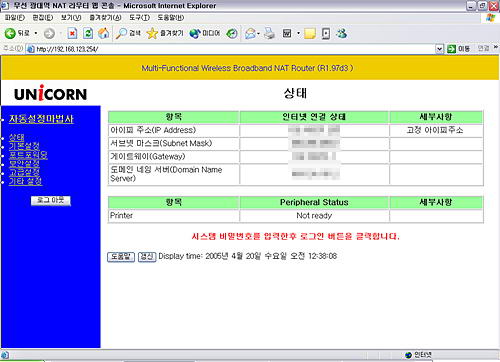Click the Print icon
Viewport: 500px width, 362px height.
pos(269,33)
